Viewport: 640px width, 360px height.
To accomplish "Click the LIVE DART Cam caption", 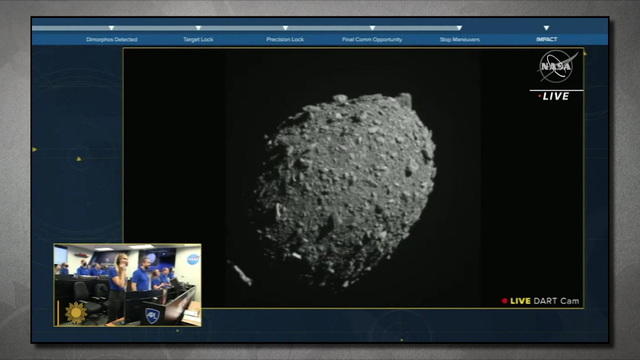I will tap(540, 301).
